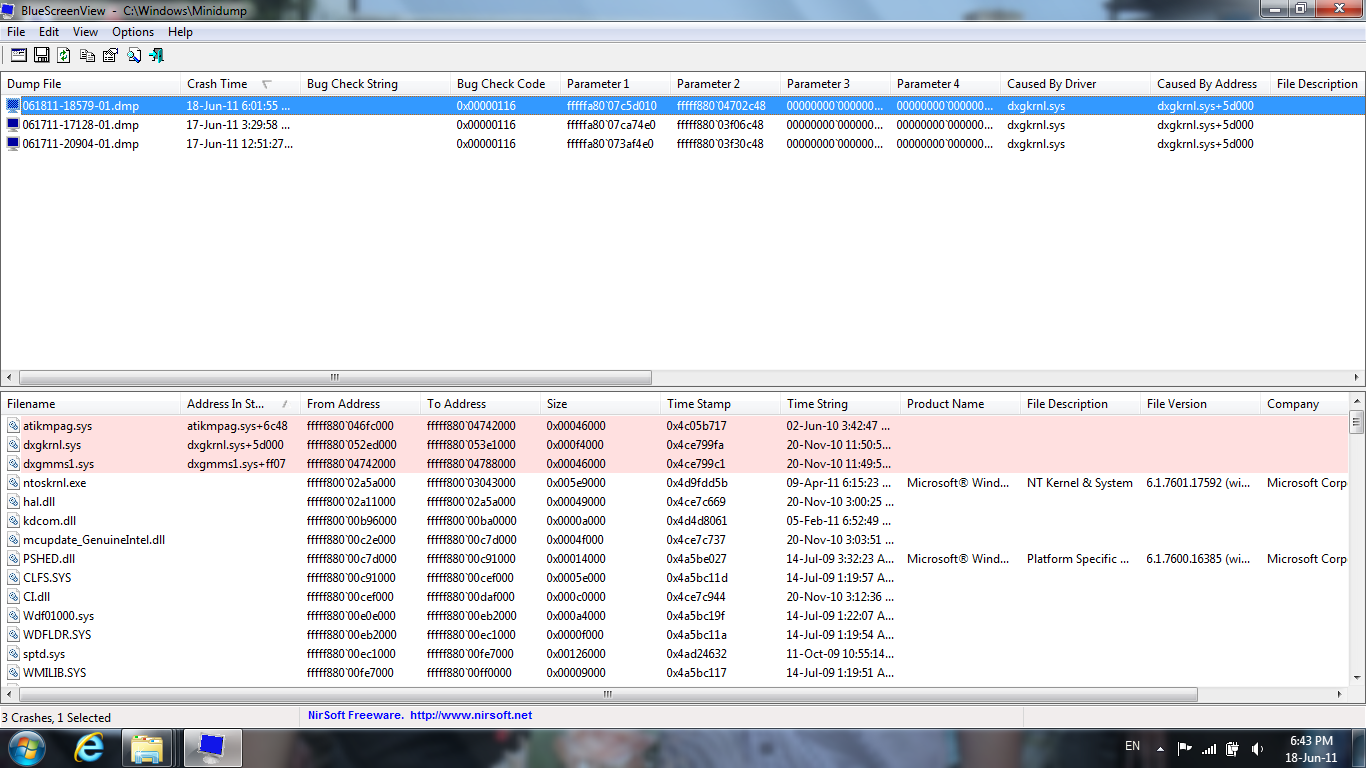Click volume speaker tray icon
The image size is (1366, 768).
coord(1257,748)
